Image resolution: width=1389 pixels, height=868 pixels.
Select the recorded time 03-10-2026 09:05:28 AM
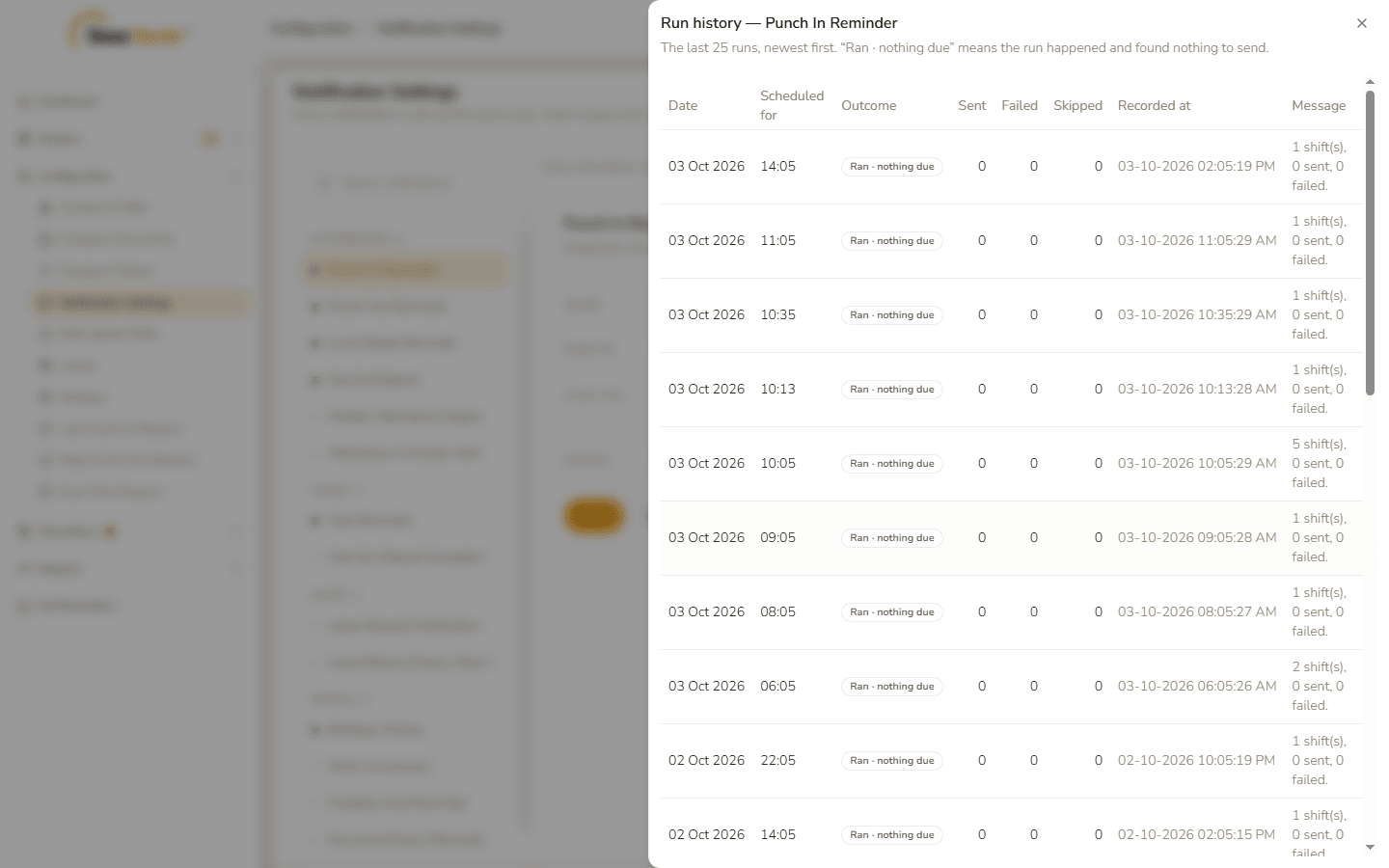[x=1197, y=537]
